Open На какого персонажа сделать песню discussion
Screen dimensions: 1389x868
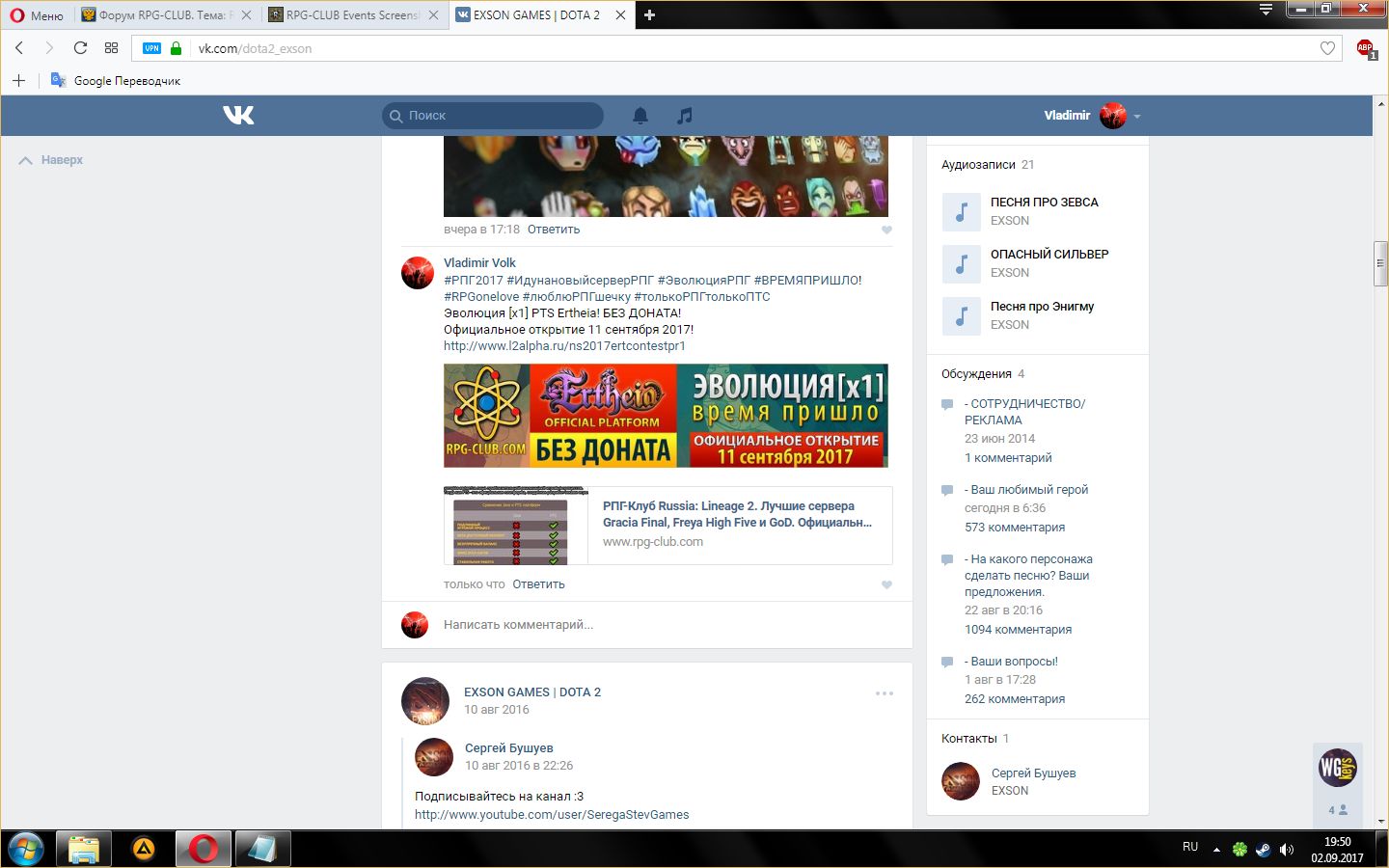coord(1028,576)
